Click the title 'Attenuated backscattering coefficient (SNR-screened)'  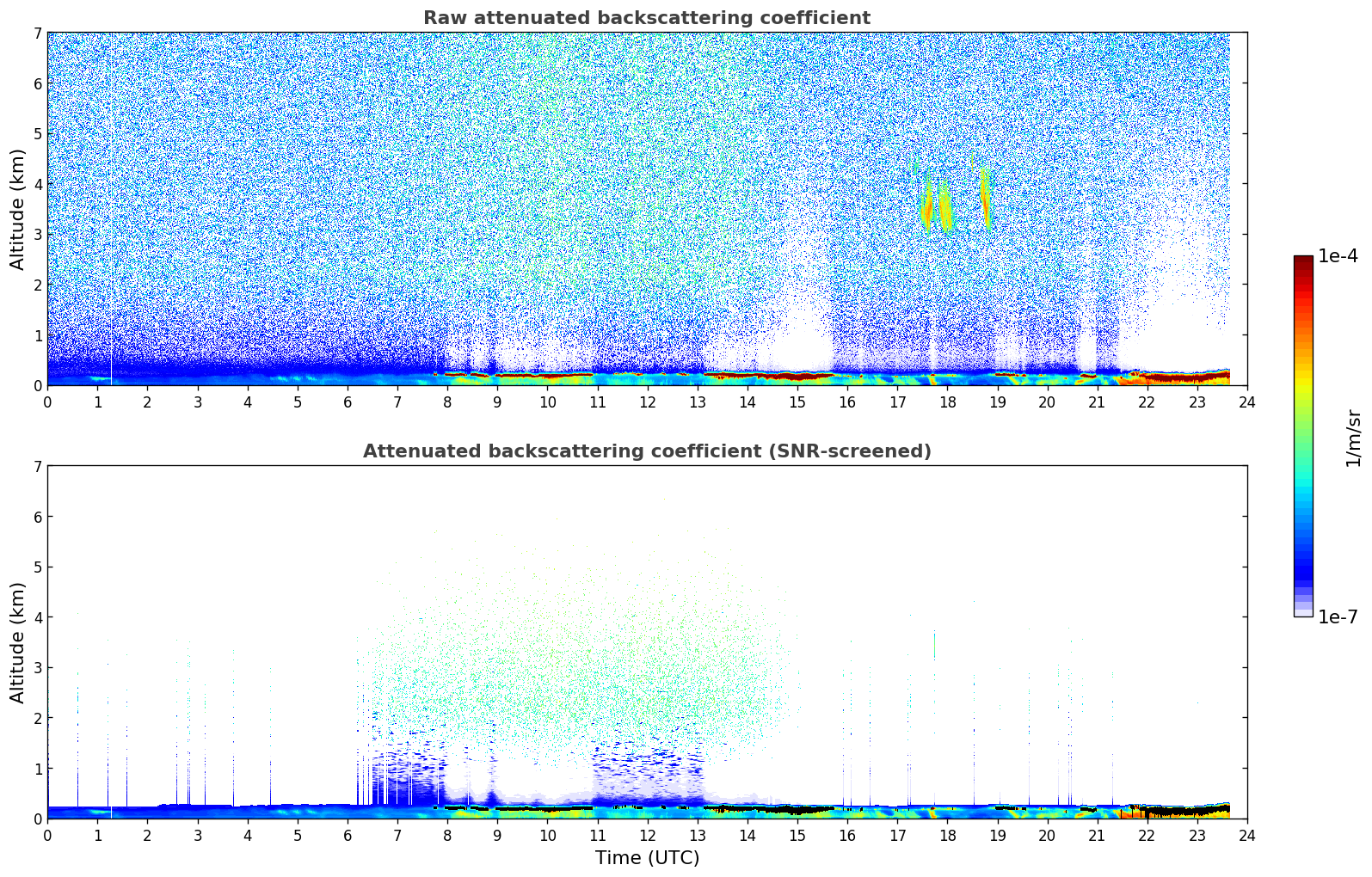[x=647, y=451]
